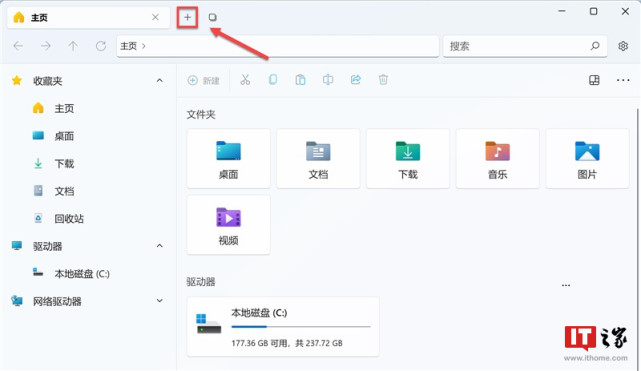Click the Cut scissors icon
This screenshot has width=641, height=371.
(245, 80)
